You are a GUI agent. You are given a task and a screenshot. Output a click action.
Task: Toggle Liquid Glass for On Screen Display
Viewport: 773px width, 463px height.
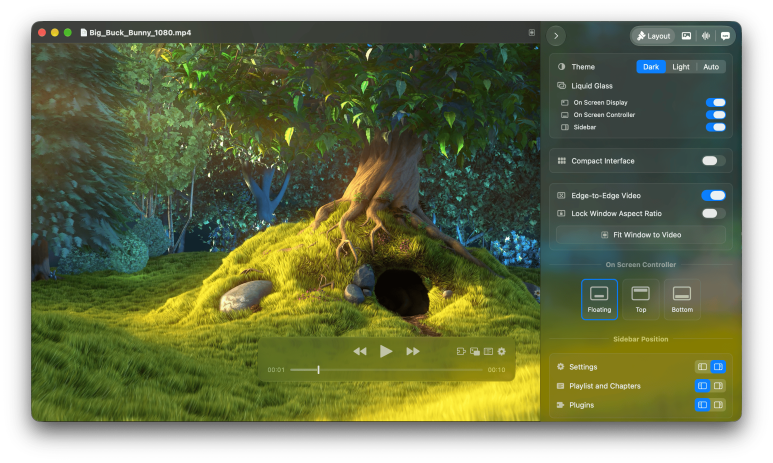click(715, 103)
